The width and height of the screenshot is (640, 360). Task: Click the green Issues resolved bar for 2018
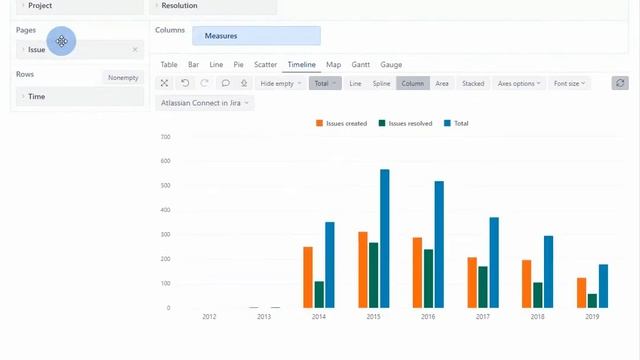[538, 295]
